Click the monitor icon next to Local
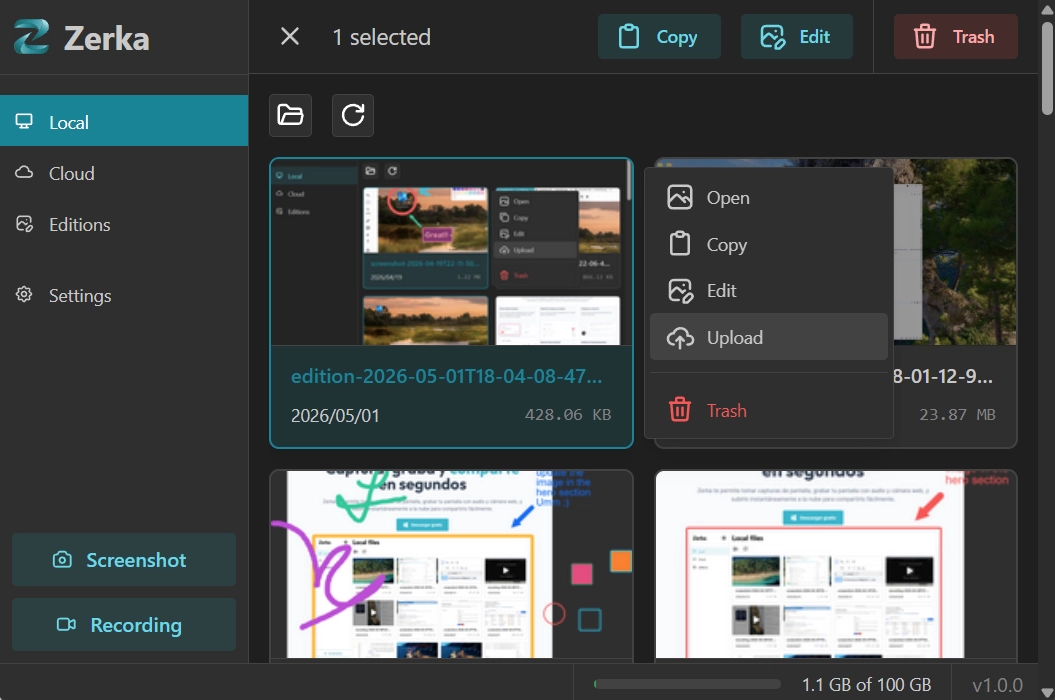Screen dimensions: 1055x700 click(x=24, y=121)
